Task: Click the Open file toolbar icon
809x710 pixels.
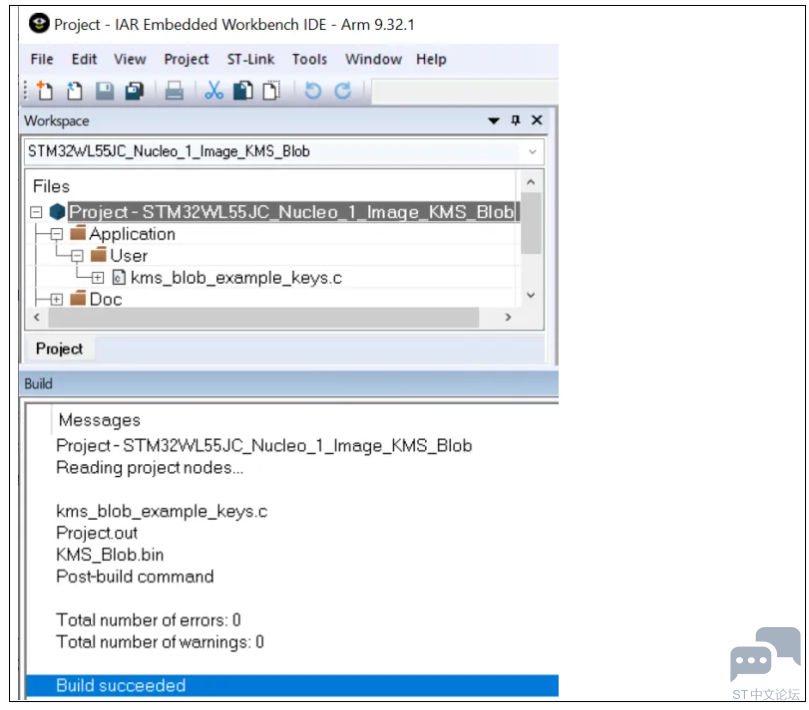Action: [75, 91]
